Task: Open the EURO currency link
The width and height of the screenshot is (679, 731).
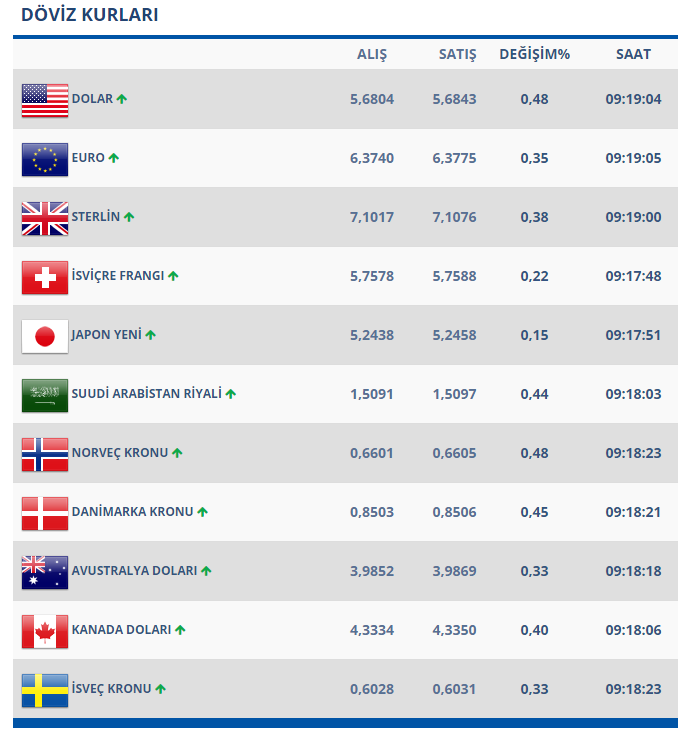Action: [88, 158]
